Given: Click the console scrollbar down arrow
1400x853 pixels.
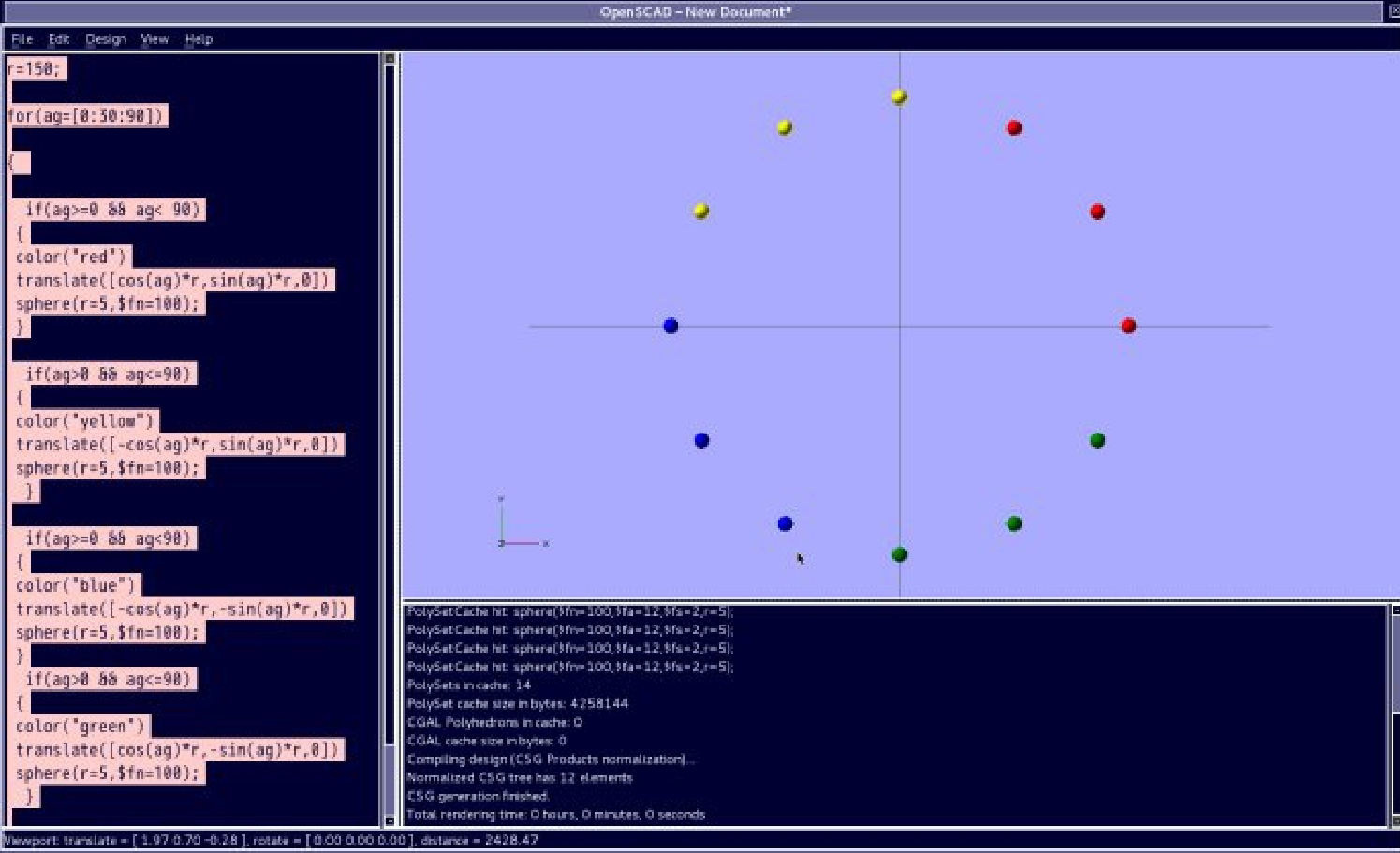Looking at the screenshot, I should click(x=1394, y=821).
